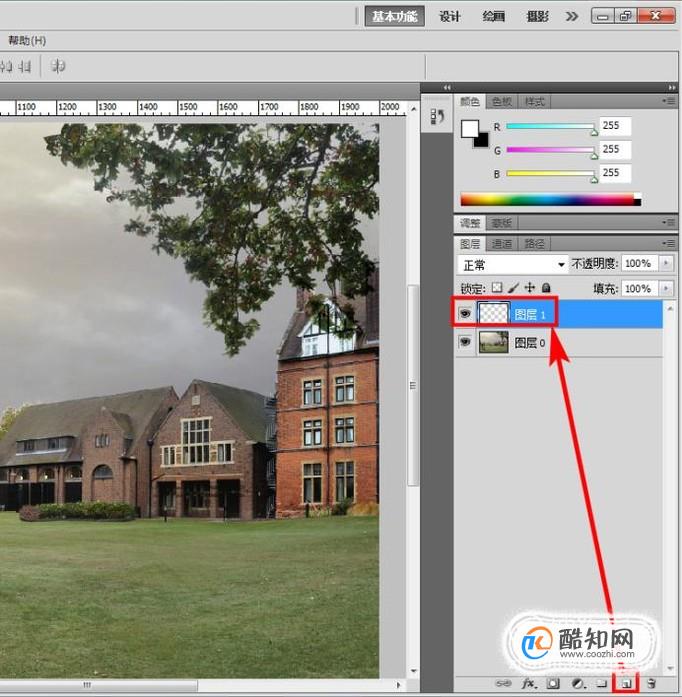This screenshot has height=697, width=682.
Task: Click the link layers icon
Action: 503,683
